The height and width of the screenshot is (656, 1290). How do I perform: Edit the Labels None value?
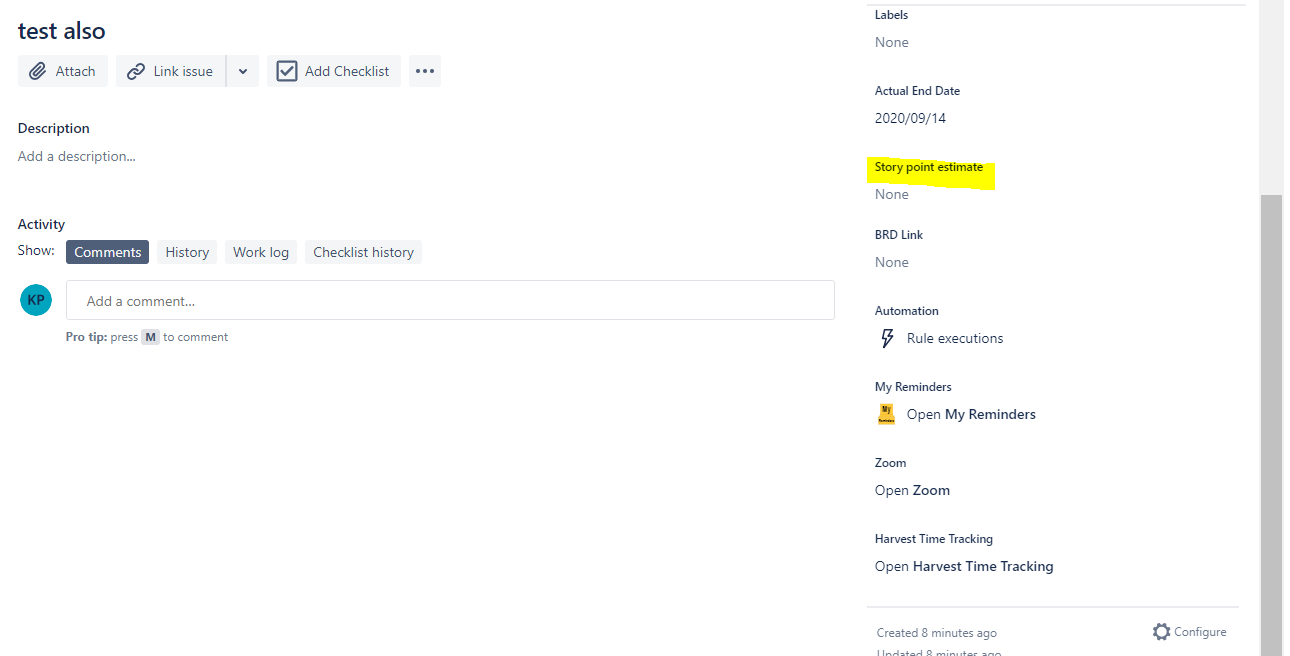(892, 42)
